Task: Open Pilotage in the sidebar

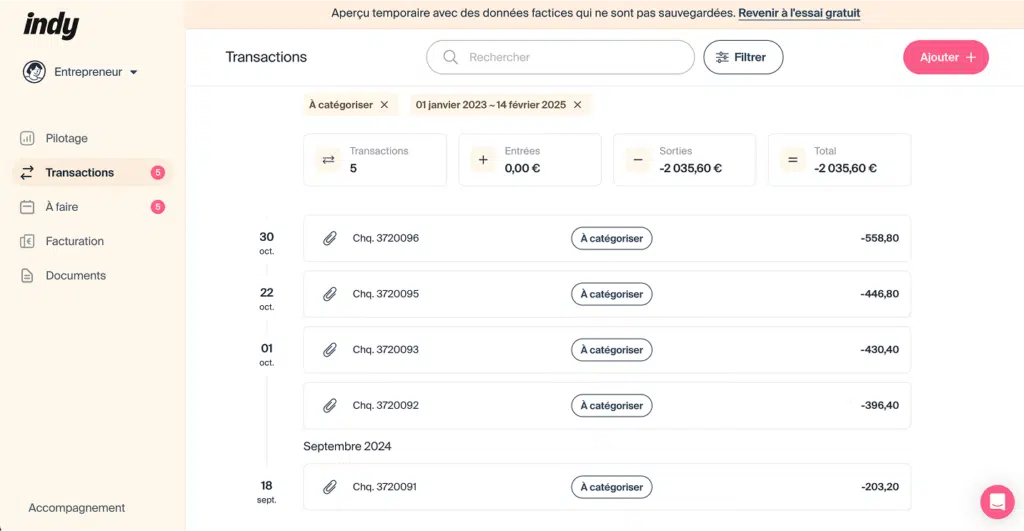Action: (66, 138)
